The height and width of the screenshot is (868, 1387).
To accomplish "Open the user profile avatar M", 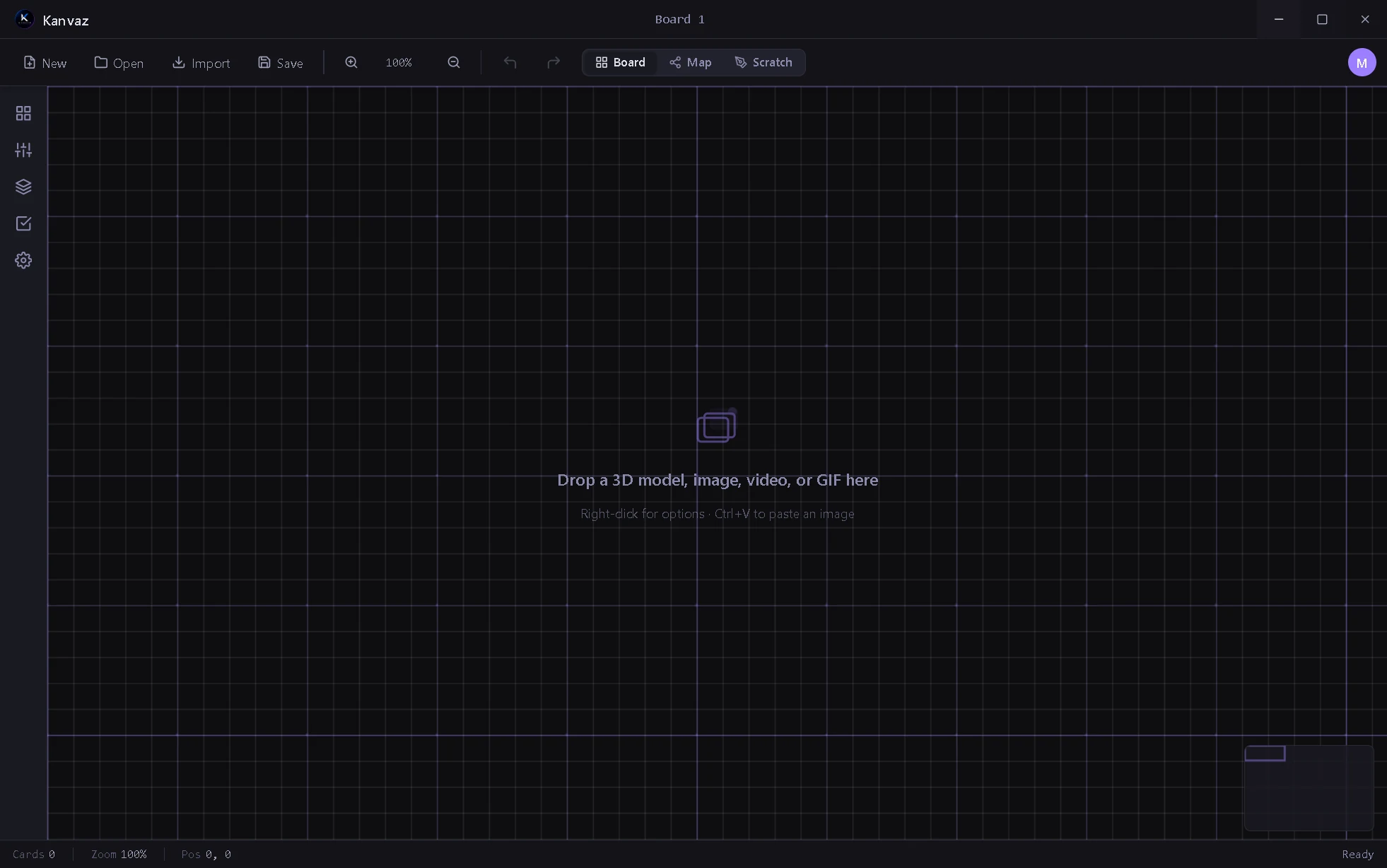I will 1362,62.
